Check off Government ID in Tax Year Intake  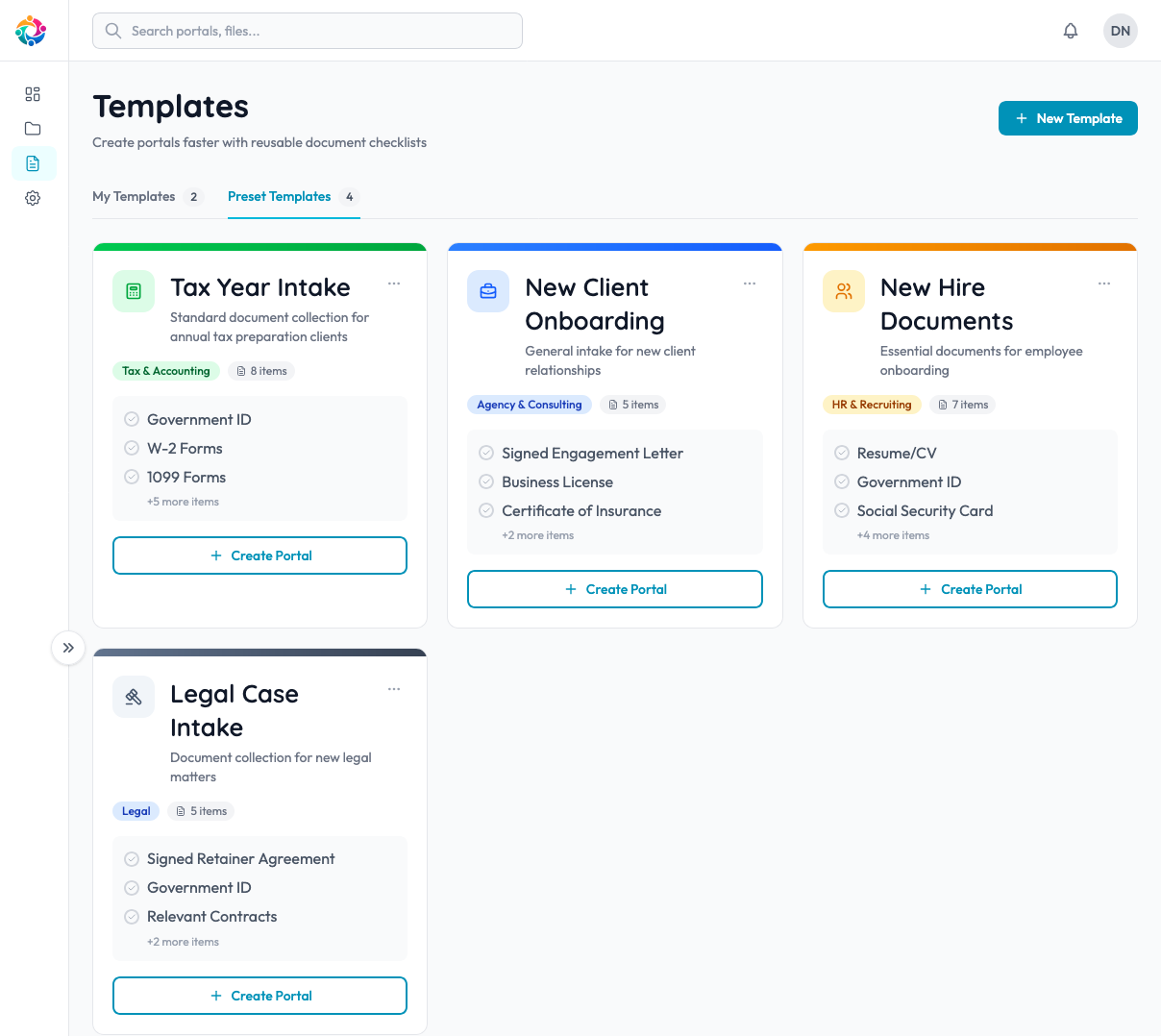point(132,419)
